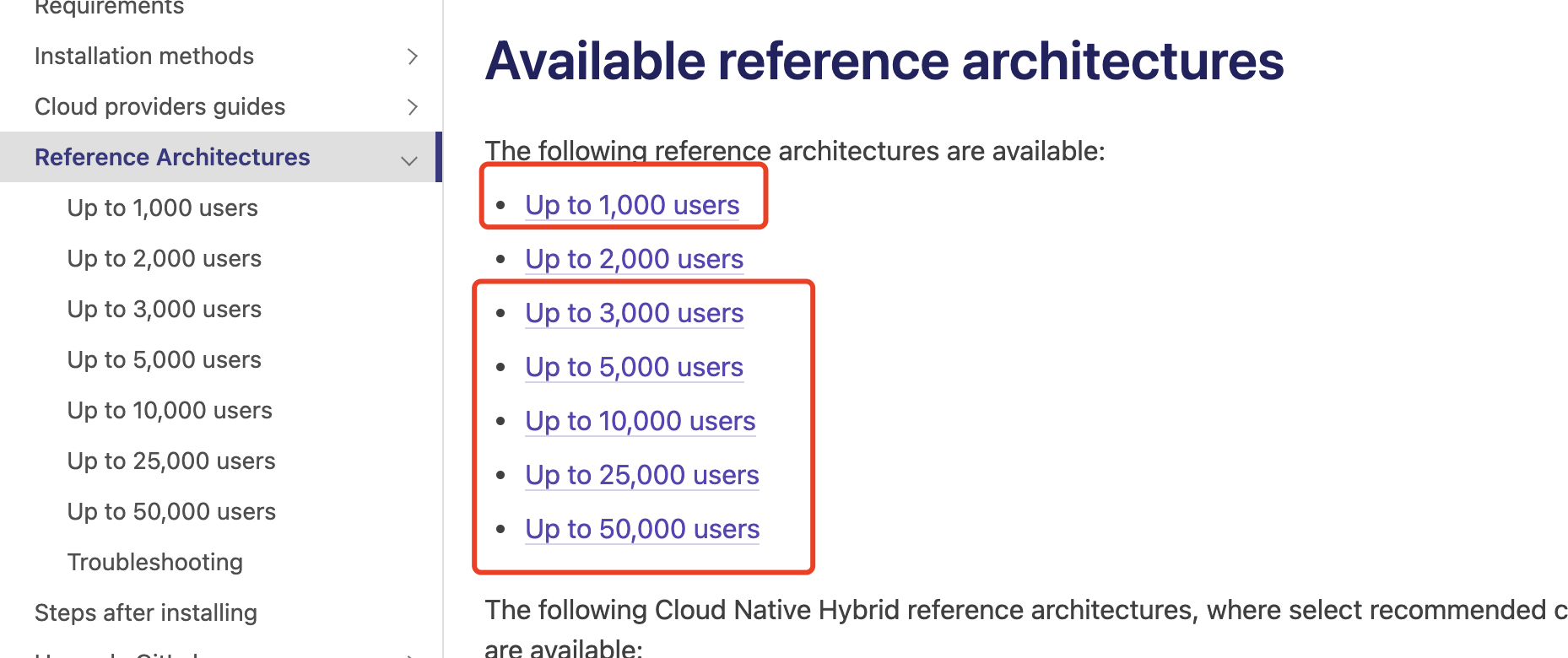Click the Up to 50,000 users link in the main content

(641, 529)
